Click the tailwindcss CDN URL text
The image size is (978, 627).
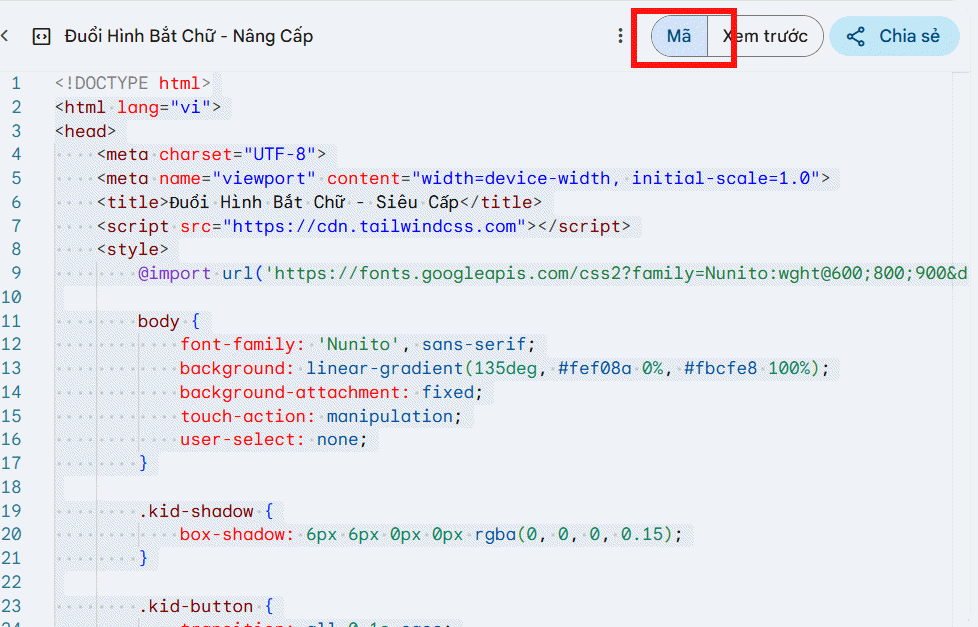pyautogui.click(x=374, y=226)
